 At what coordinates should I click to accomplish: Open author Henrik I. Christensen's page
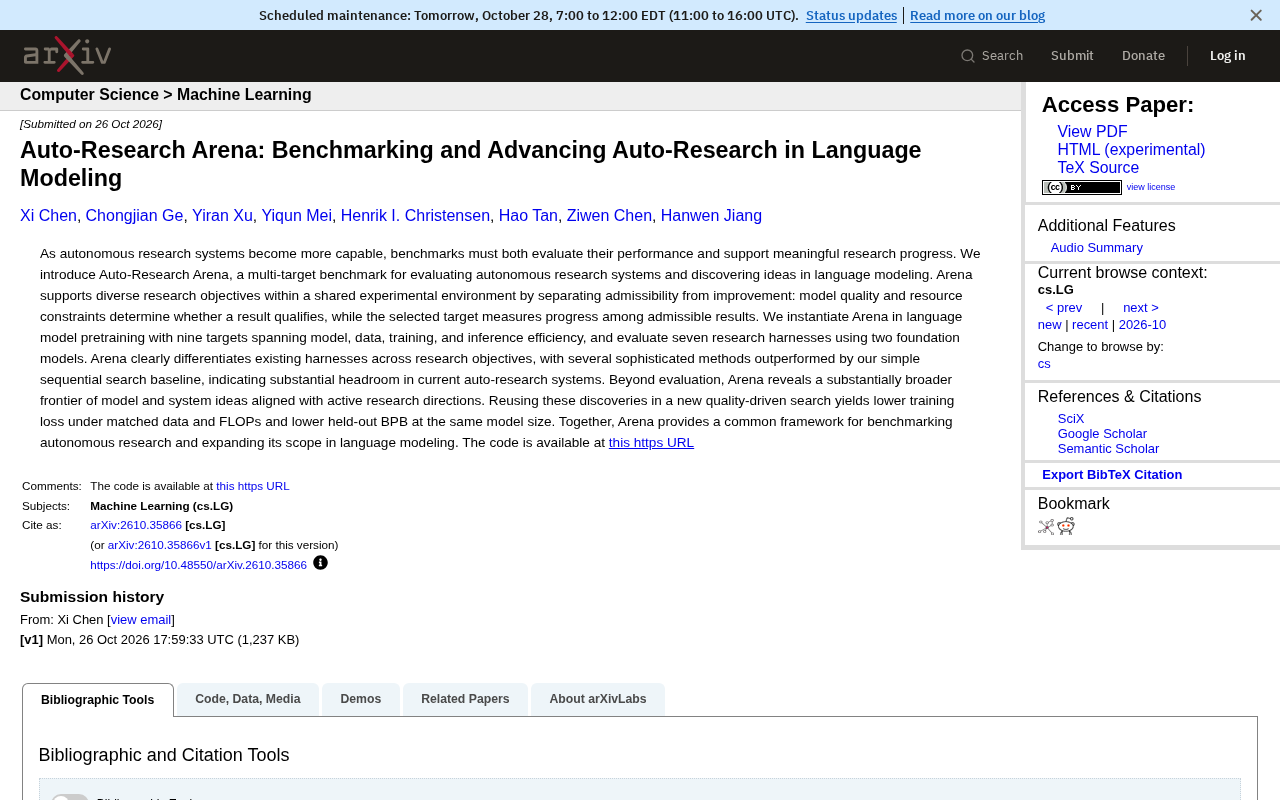(415, 216)
